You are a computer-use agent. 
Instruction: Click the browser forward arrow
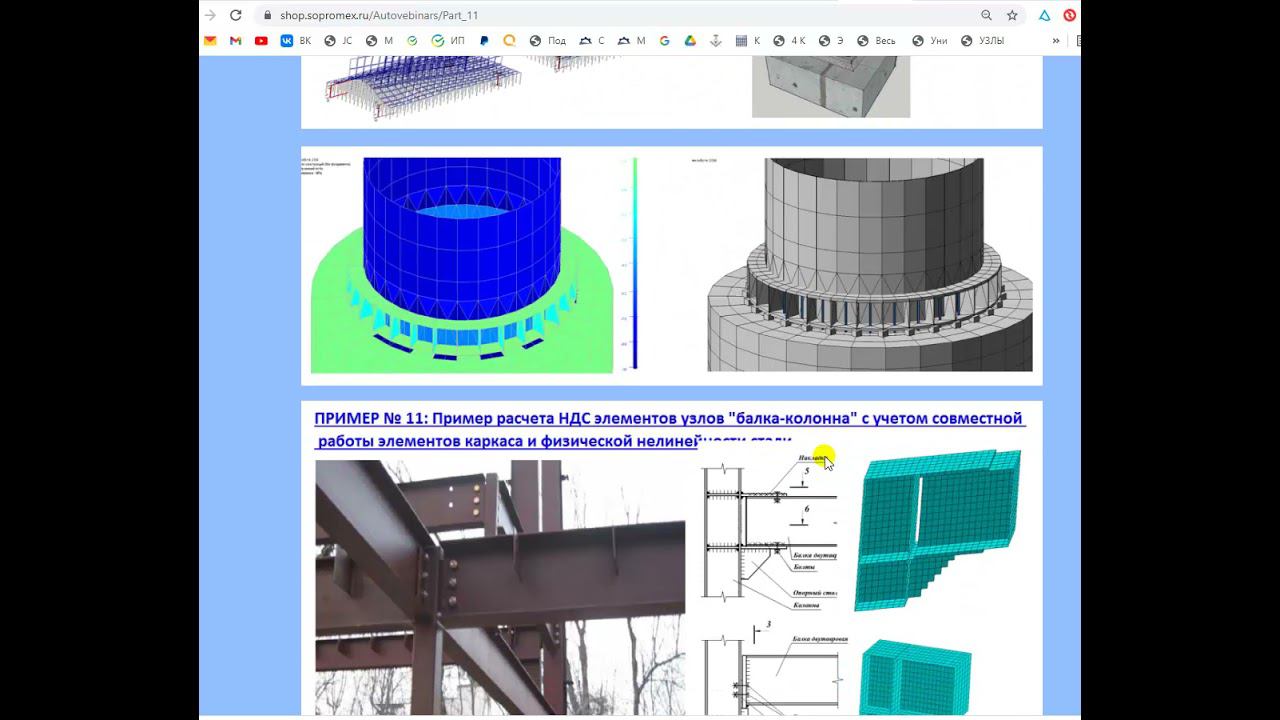210,15
